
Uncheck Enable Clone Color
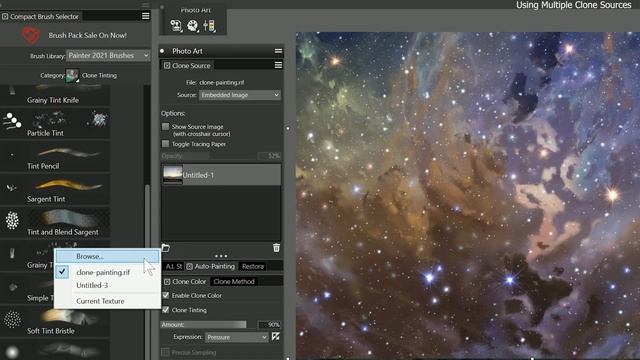click(x=165, y=295)
